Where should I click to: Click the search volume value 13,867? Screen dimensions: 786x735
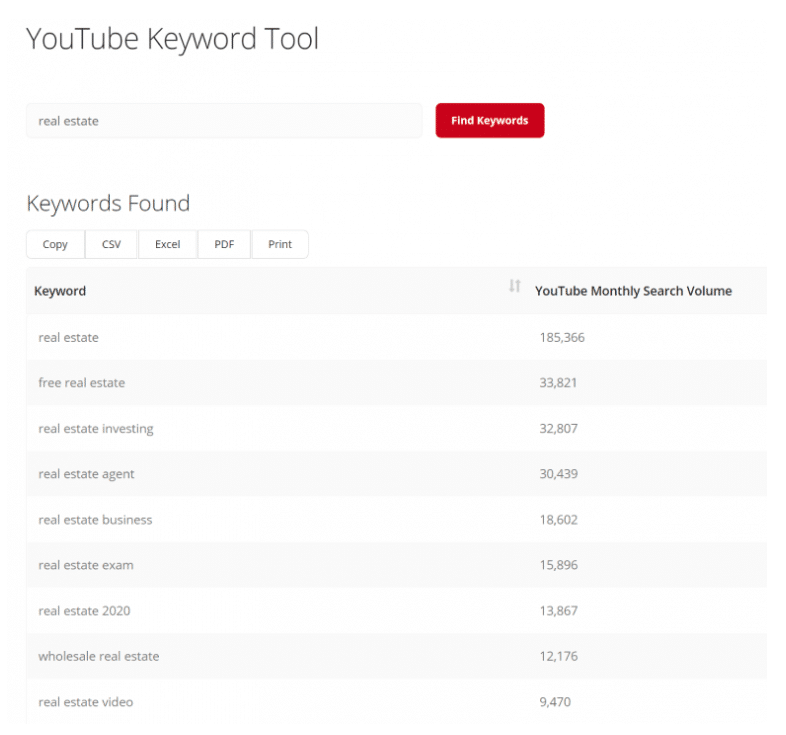click(x=558, y=611)
